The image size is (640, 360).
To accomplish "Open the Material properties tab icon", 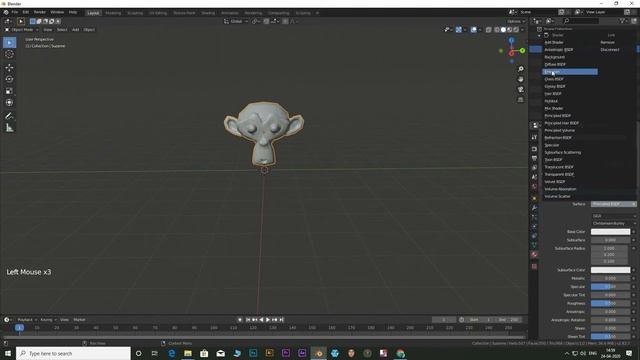I will click(x=534, y=254).
